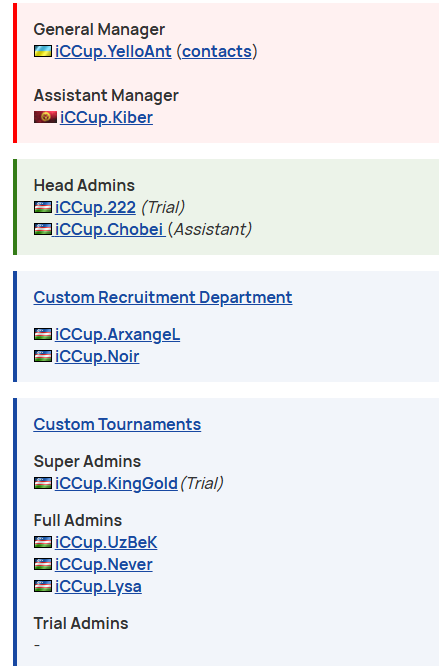Click the flag icon beside iCCup.ArxangeL

click(43, 334)
